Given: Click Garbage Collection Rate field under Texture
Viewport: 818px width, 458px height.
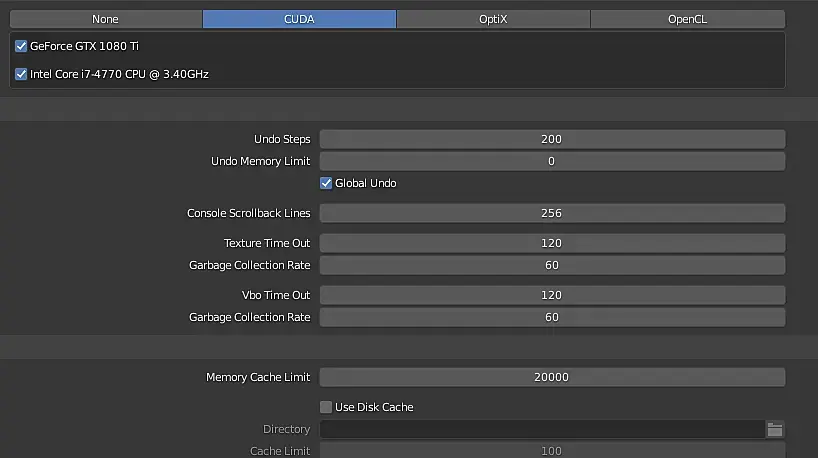Looking at the screenshot, I should tap(551, 265).
